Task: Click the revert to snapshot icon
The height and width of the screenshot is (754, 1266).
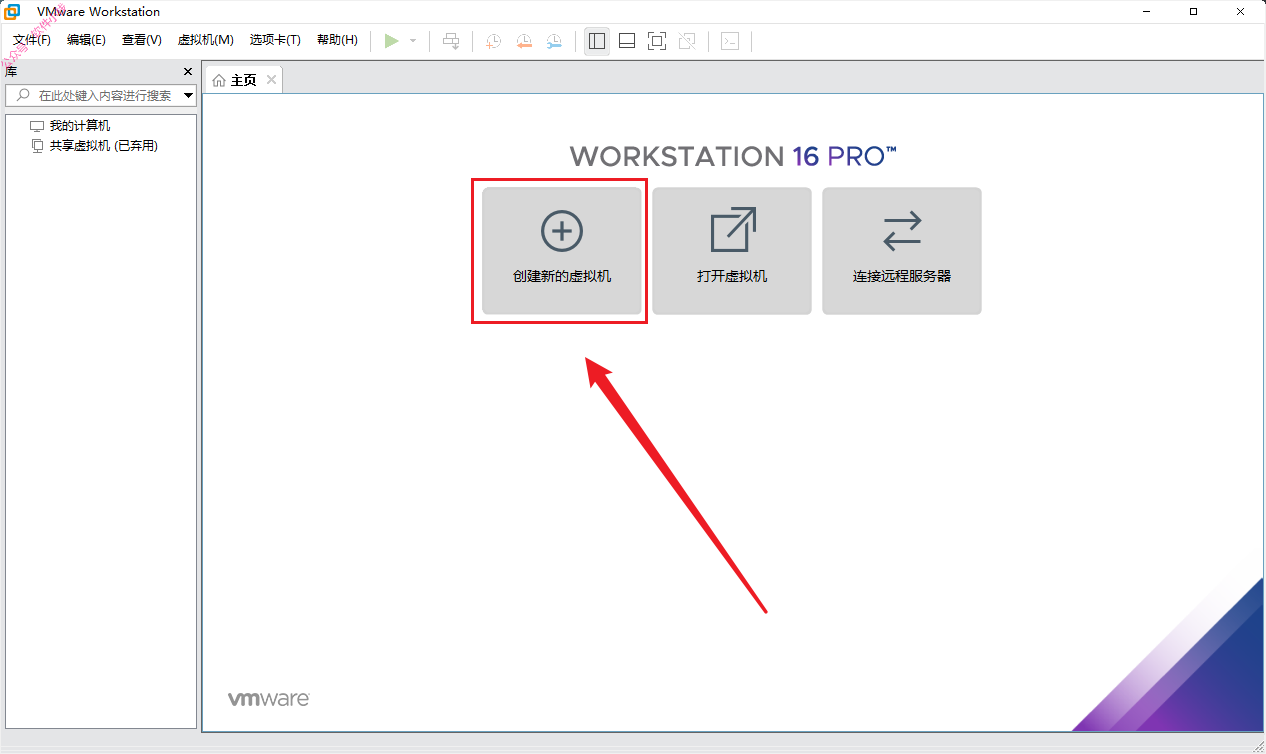Action: pyautogui.click(x=524, y=41)
